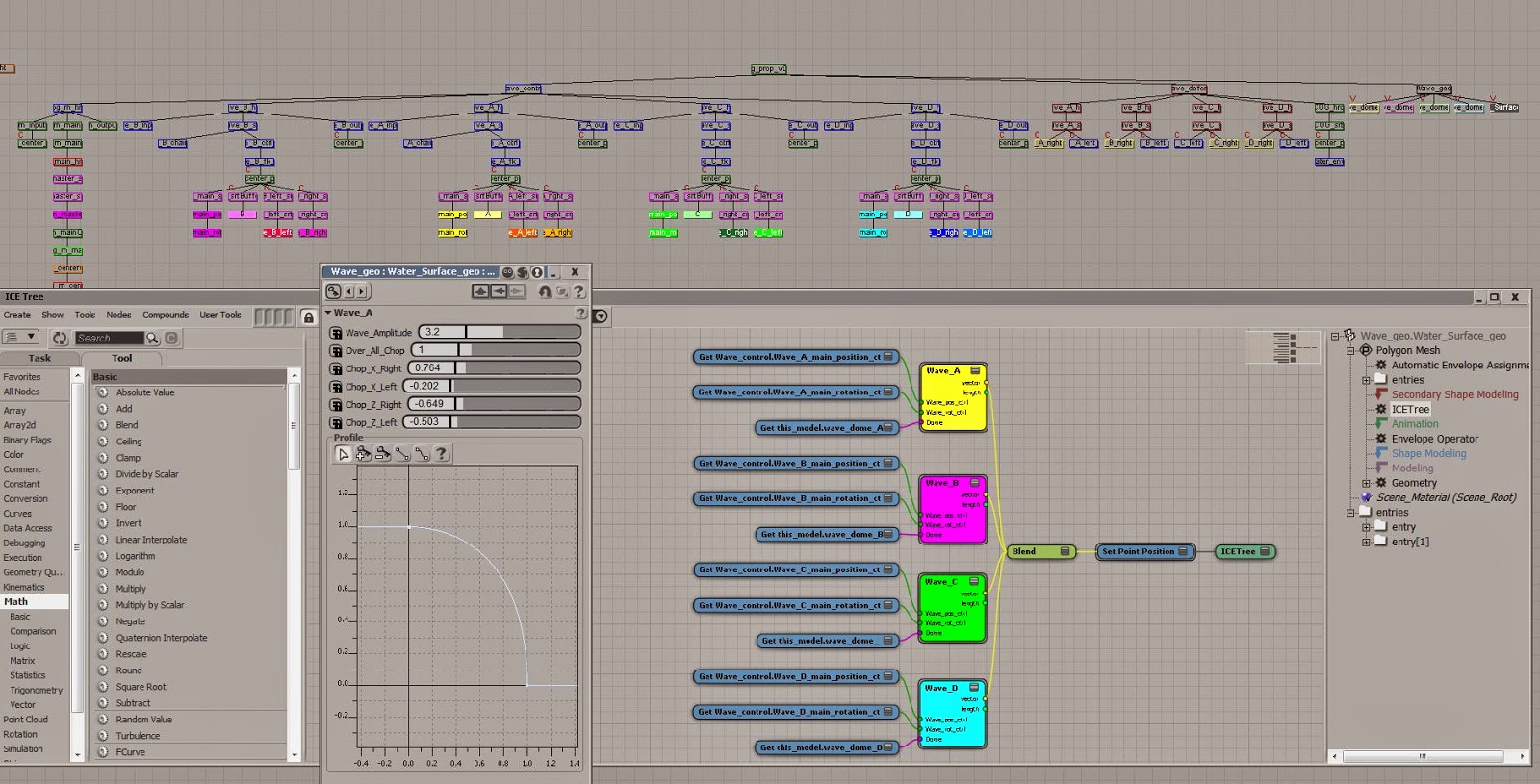Click the revert (curved arrow) icon in the property editor

tap(545, 291)
